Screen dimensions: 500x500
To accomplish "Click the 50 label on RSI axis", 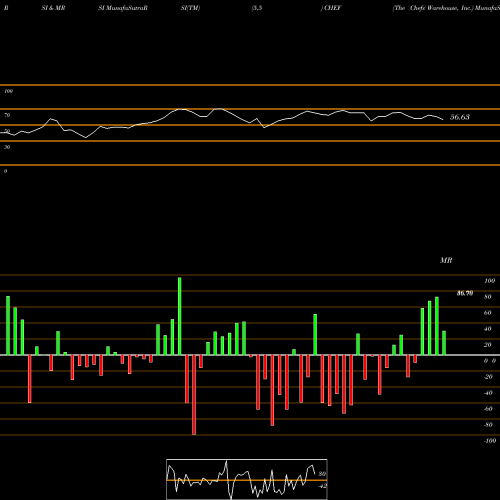I will pos(7,131).
